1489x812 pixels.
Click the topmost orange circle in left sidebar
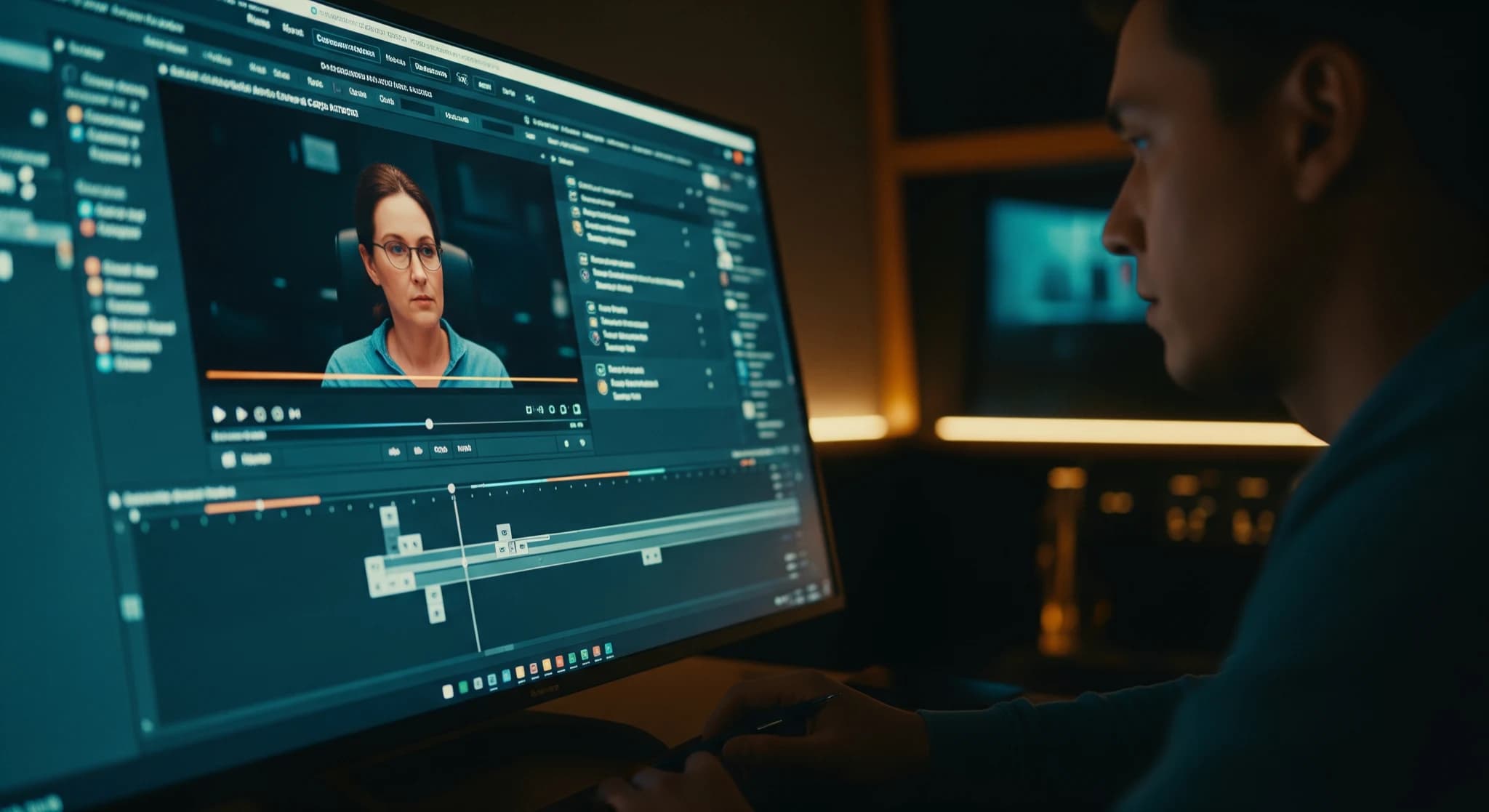click(75, 114)
